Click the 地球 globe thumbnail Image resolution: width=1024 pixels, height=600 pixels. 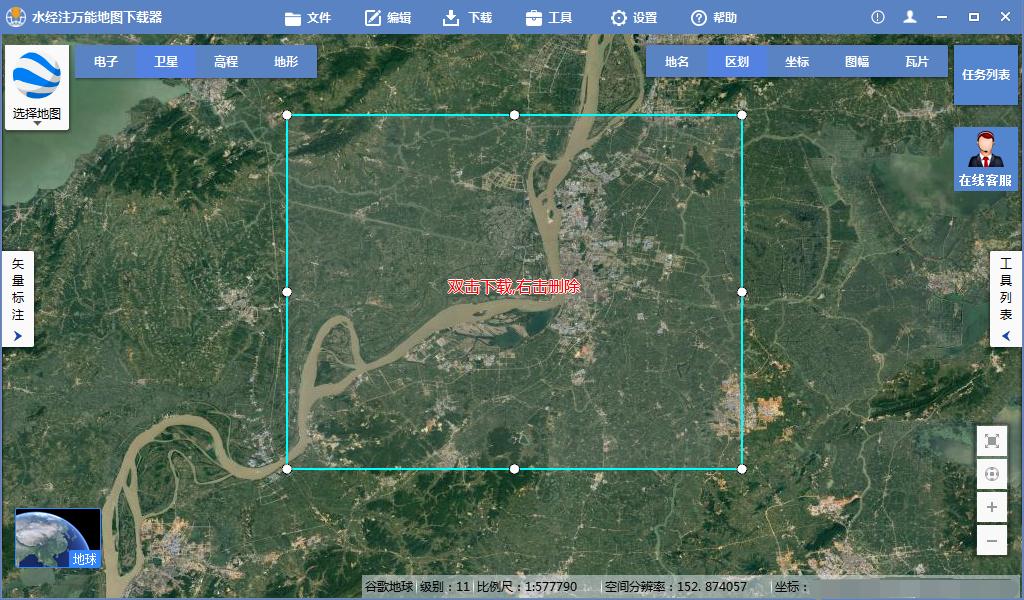[x=58, y=538]
